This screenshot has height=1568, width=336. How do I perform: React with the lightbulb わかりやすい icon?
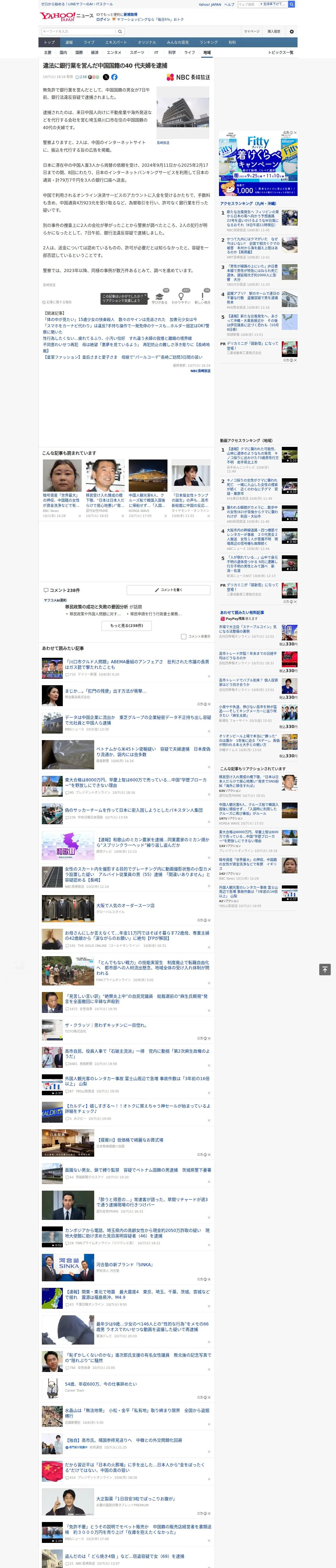[x=181, y=296]
